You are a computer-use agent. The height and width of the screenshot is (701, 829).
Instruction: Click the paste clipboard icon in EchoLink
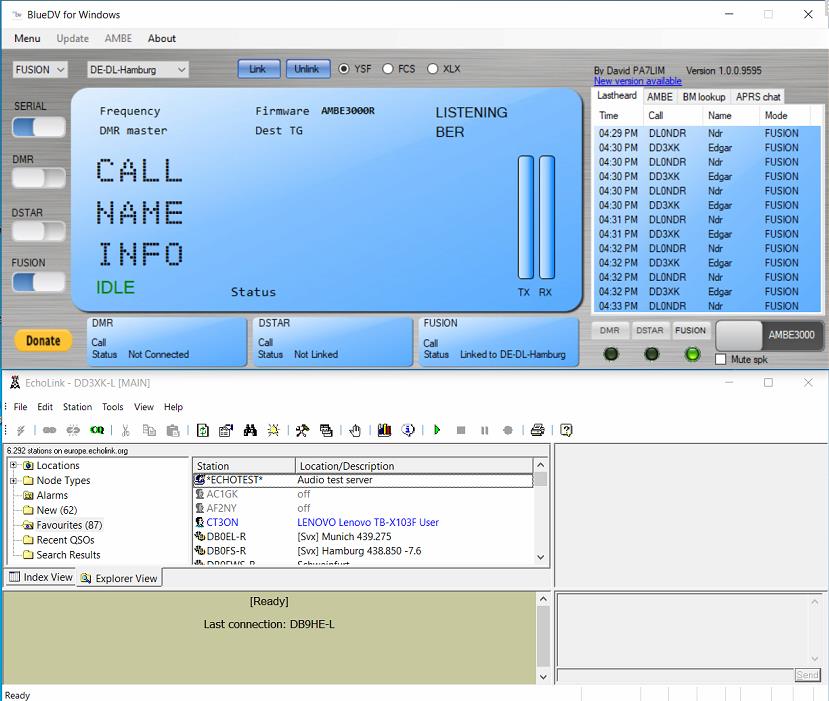click(173, 430)
